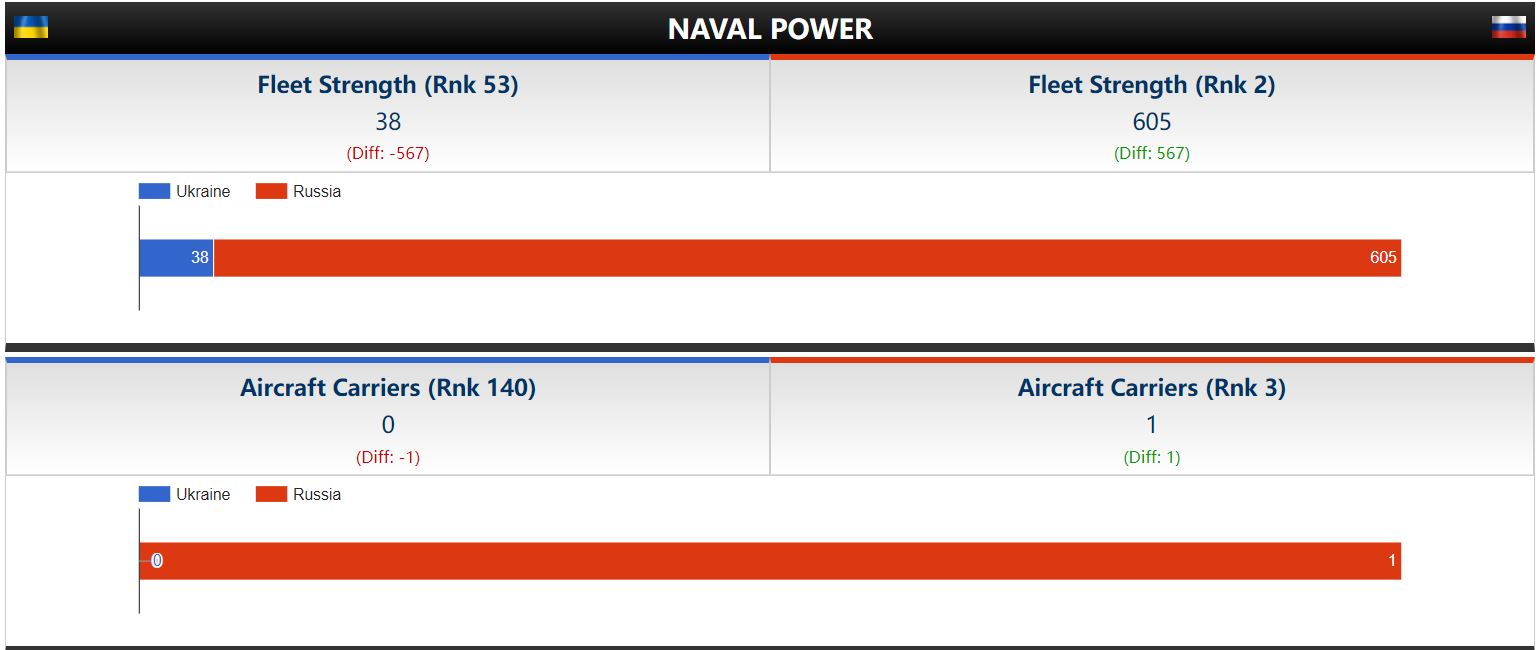The image size is (1538, 650).
Task: Click the Ukraine flag icon in header
Action: pos(31,28)
